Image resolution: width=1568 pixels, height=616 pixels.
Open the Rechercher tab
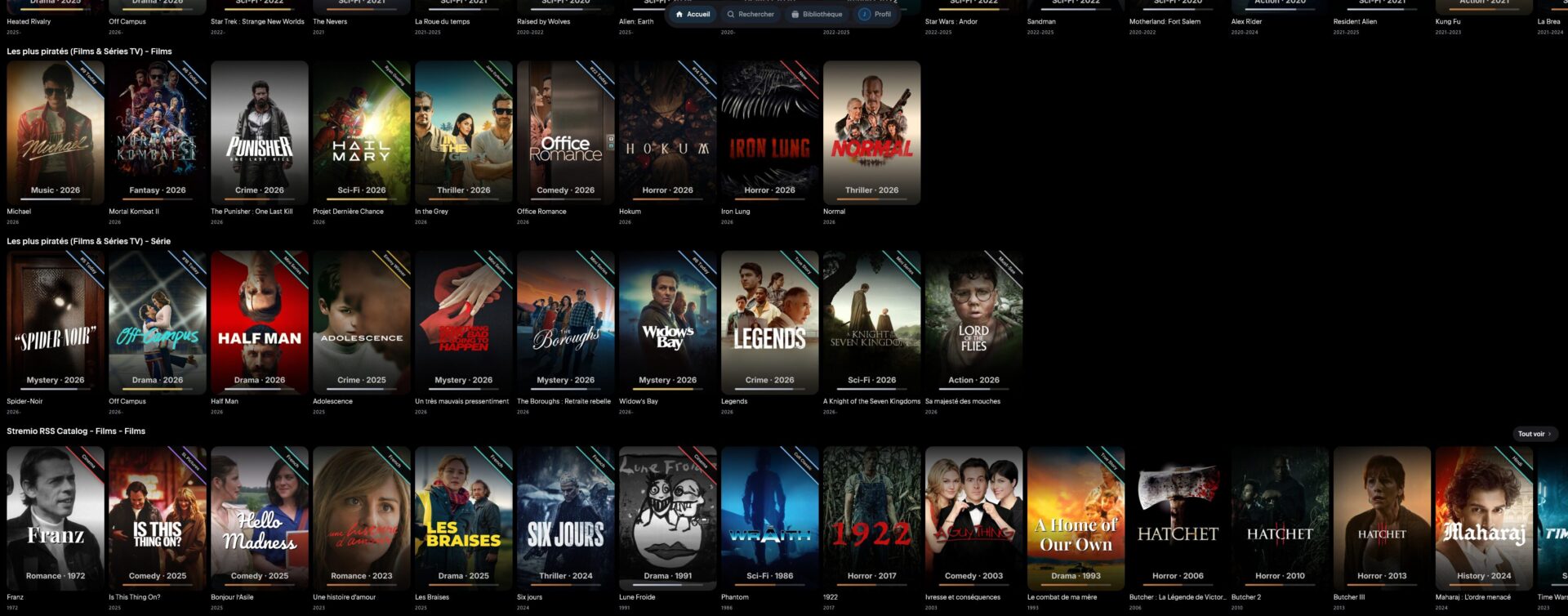[x=751, y=14]
